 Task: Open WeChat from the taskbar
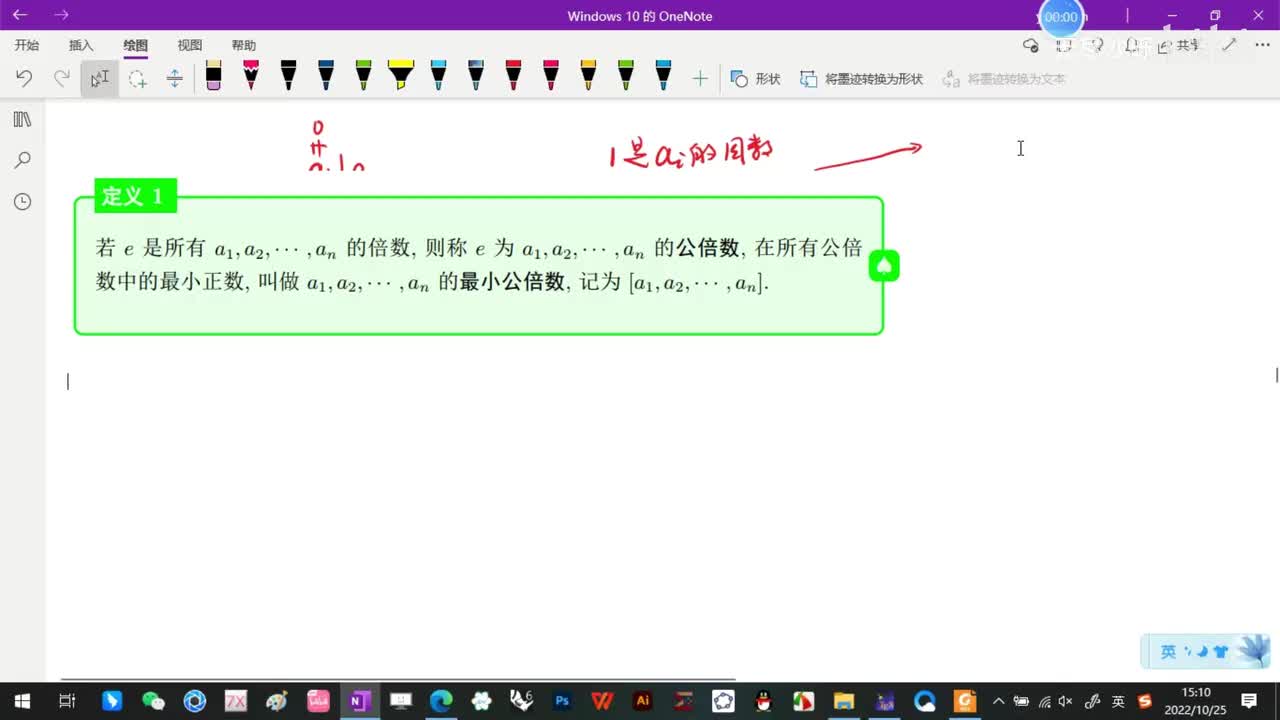pos(152,701)
